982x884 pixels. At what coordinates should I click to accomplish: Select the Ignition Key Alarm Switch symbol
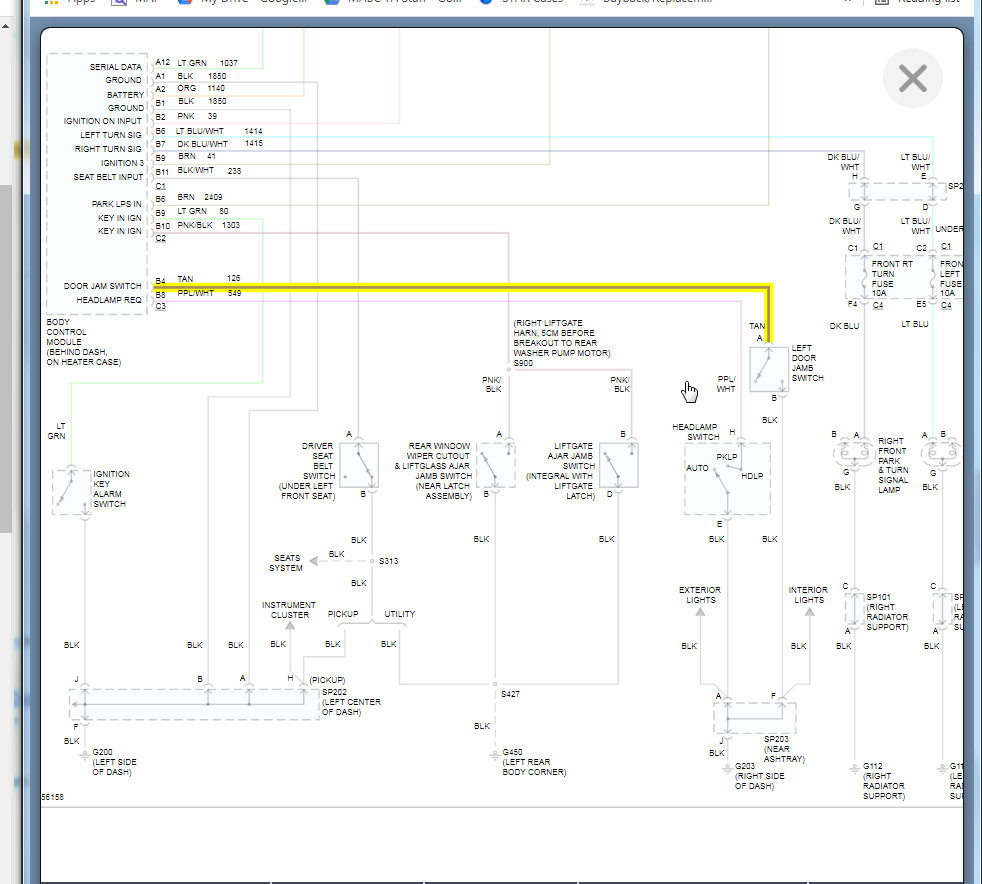coord(72,491)
